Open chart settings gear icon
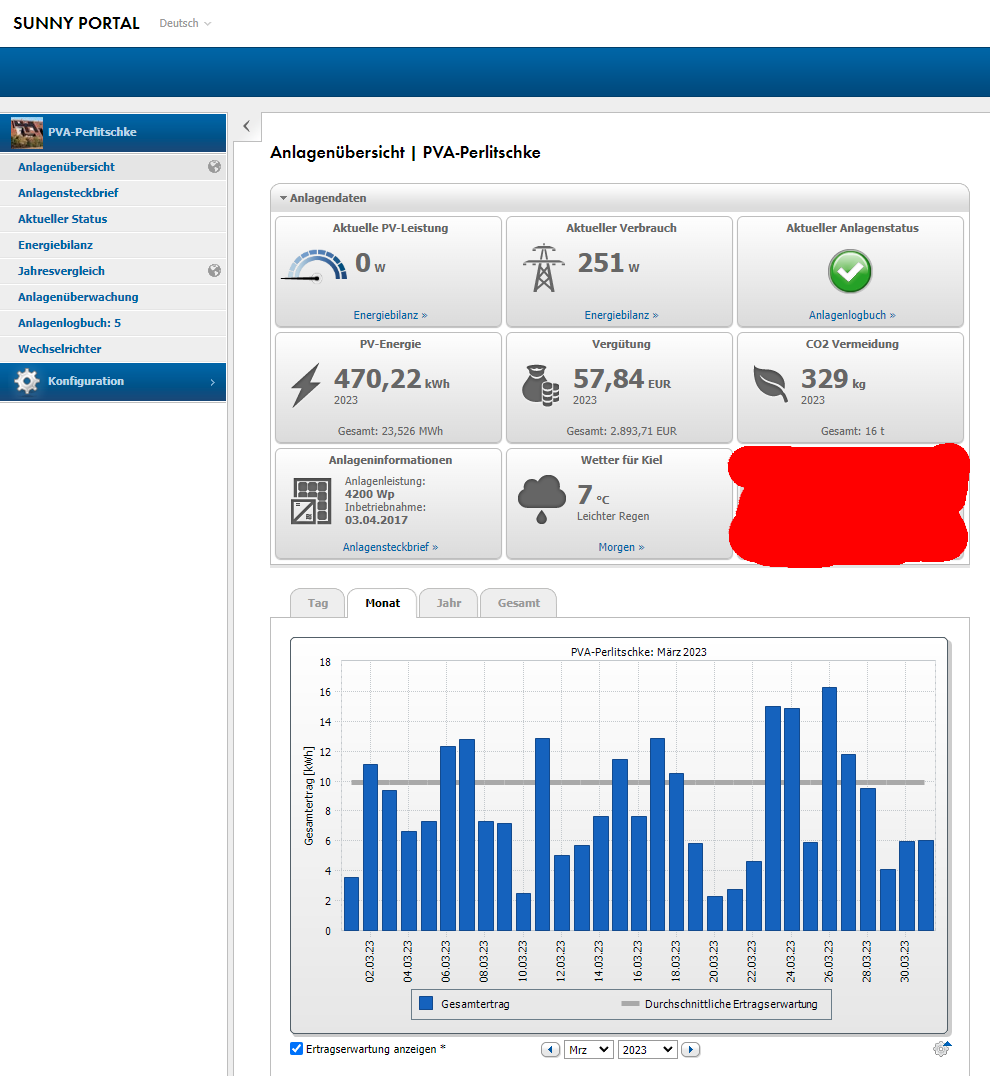Viewport: 990px width, 1076px height. tap(941, 1049)
